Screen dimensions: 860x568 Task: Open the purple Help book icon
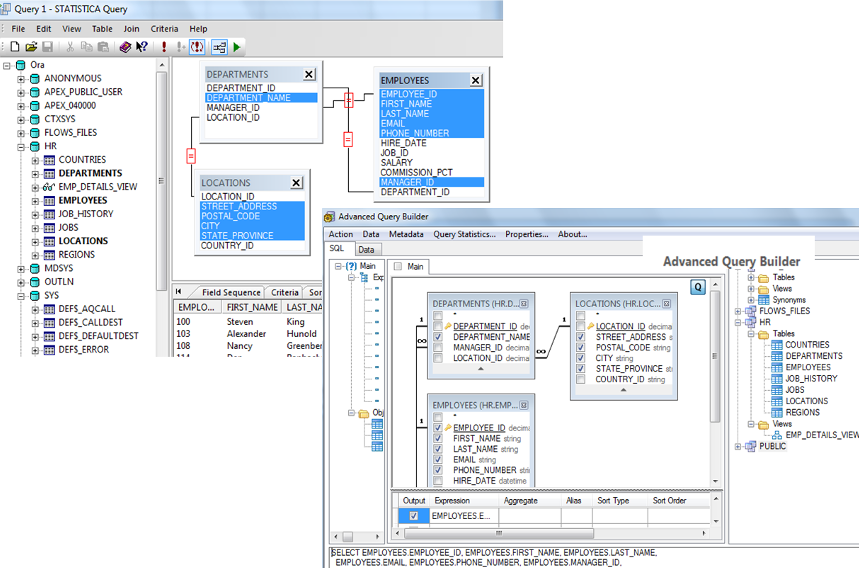pos(125,47)
